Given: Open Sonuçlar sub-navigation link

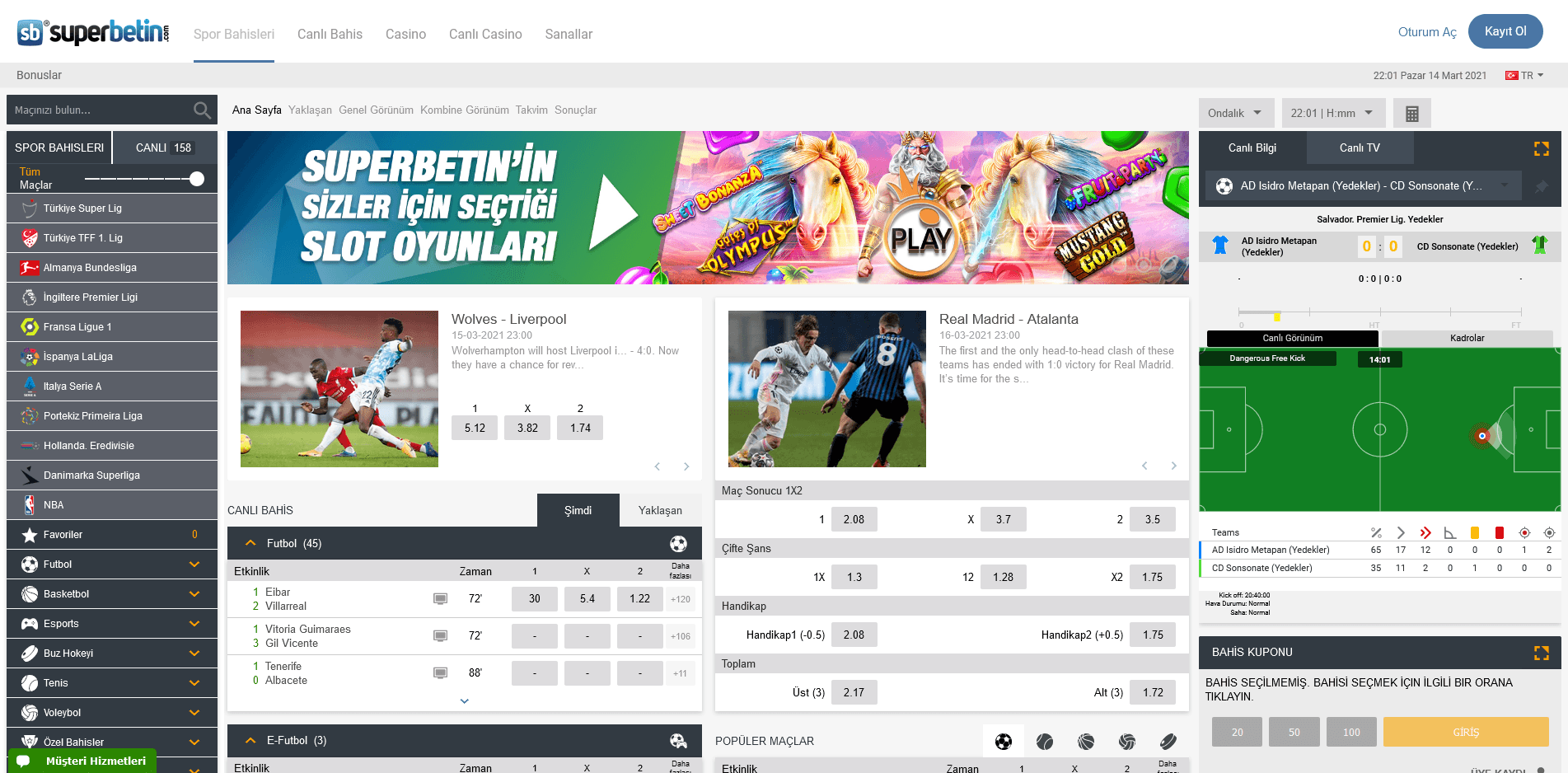Looking at the screenshot, I should pyautogui.click(x=575, y=110).
